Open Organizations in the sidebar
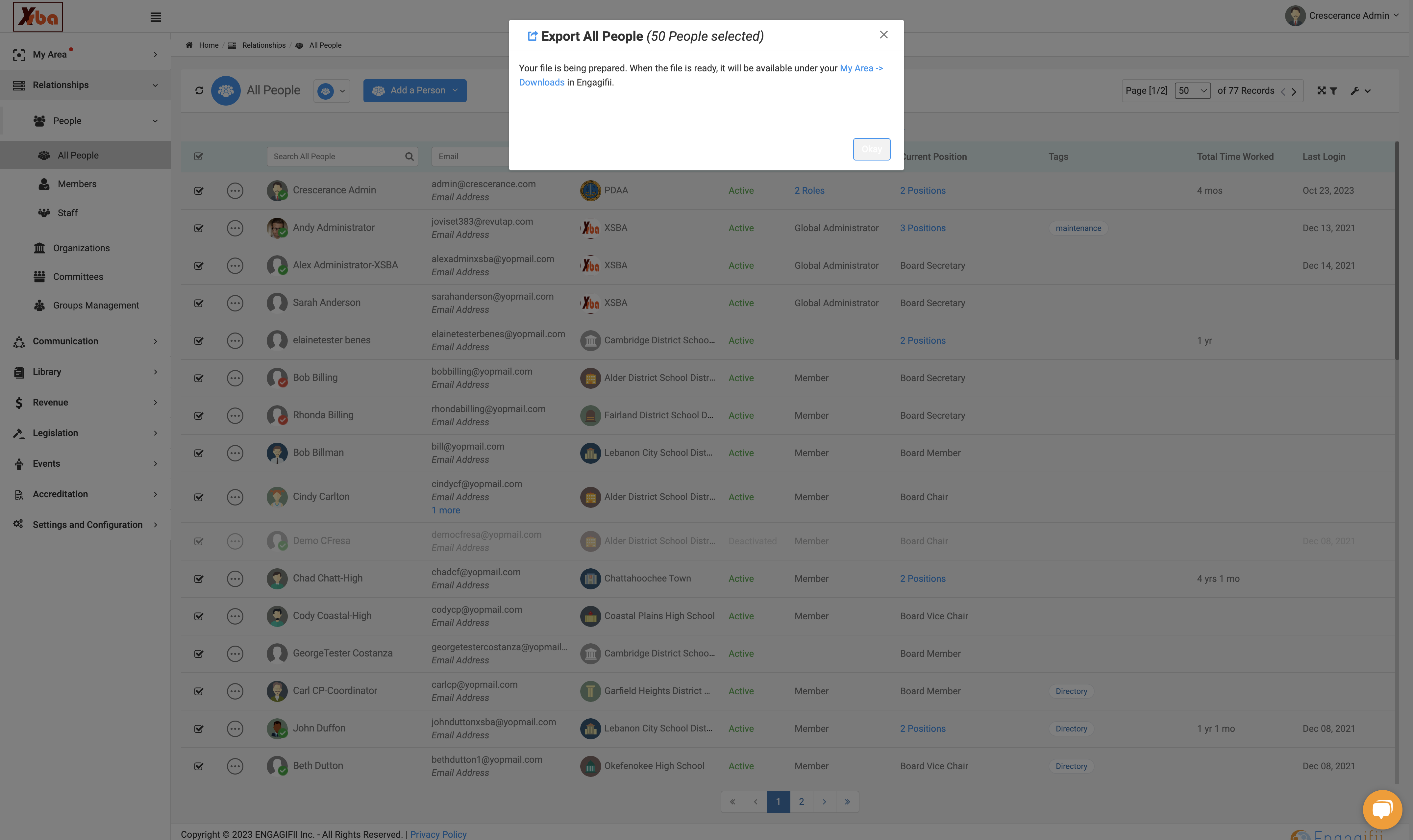This screenshot has height=840, width=1413. click(82, 249)
